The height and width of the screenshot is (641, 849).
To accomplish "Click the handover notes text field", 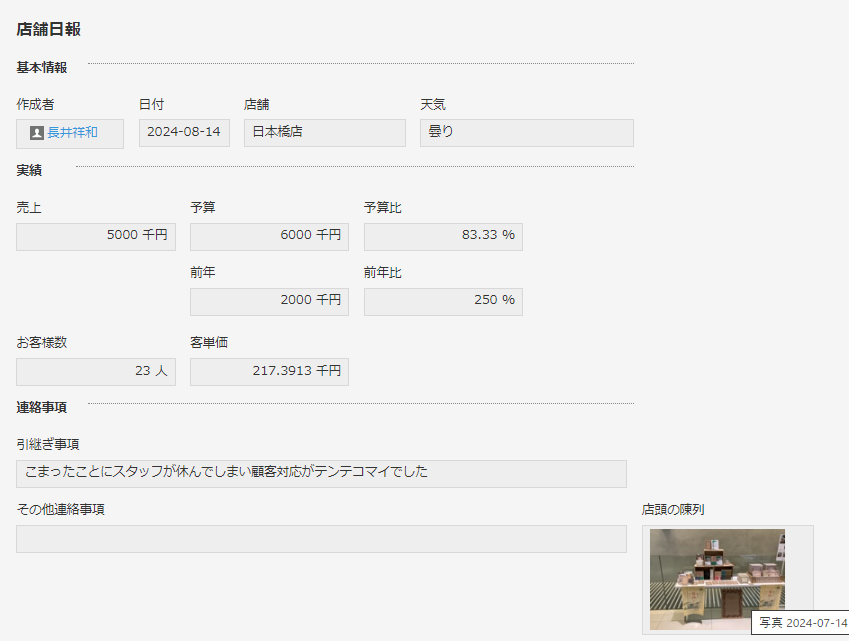I will pyautogui.click(x=321, y=474).
